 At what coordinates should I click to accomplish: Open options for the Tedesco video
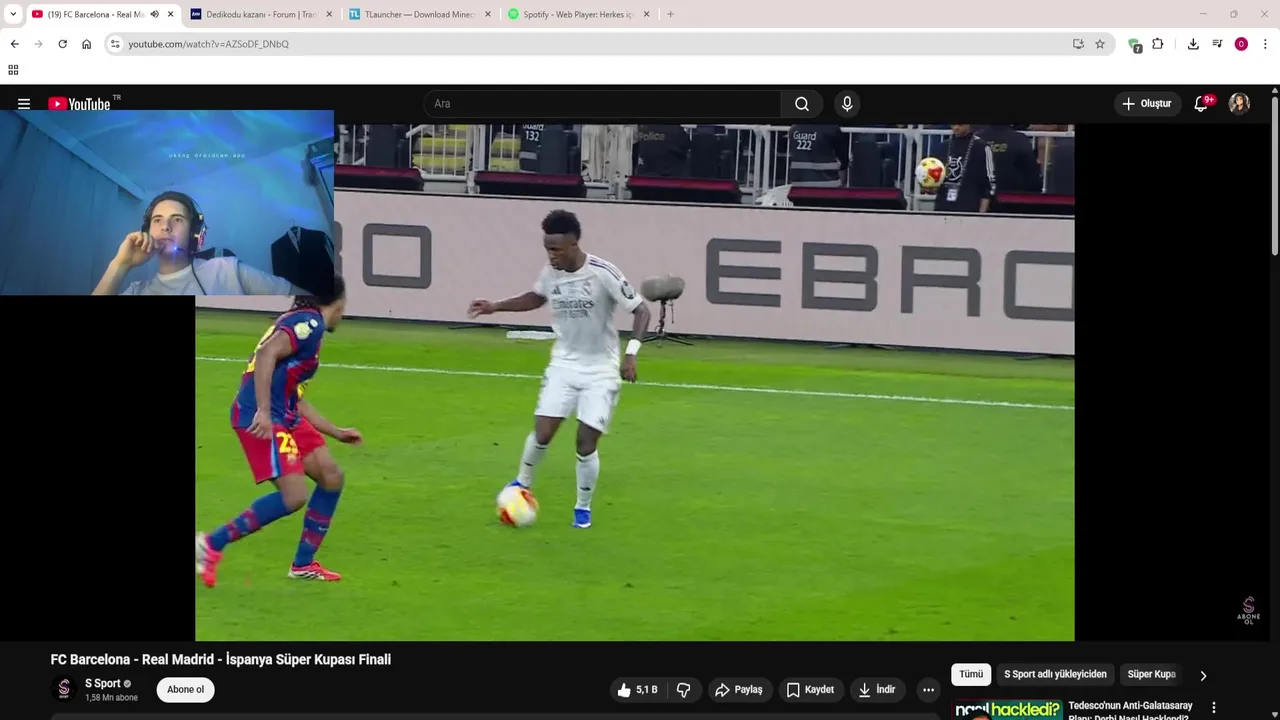[1214, 708]
